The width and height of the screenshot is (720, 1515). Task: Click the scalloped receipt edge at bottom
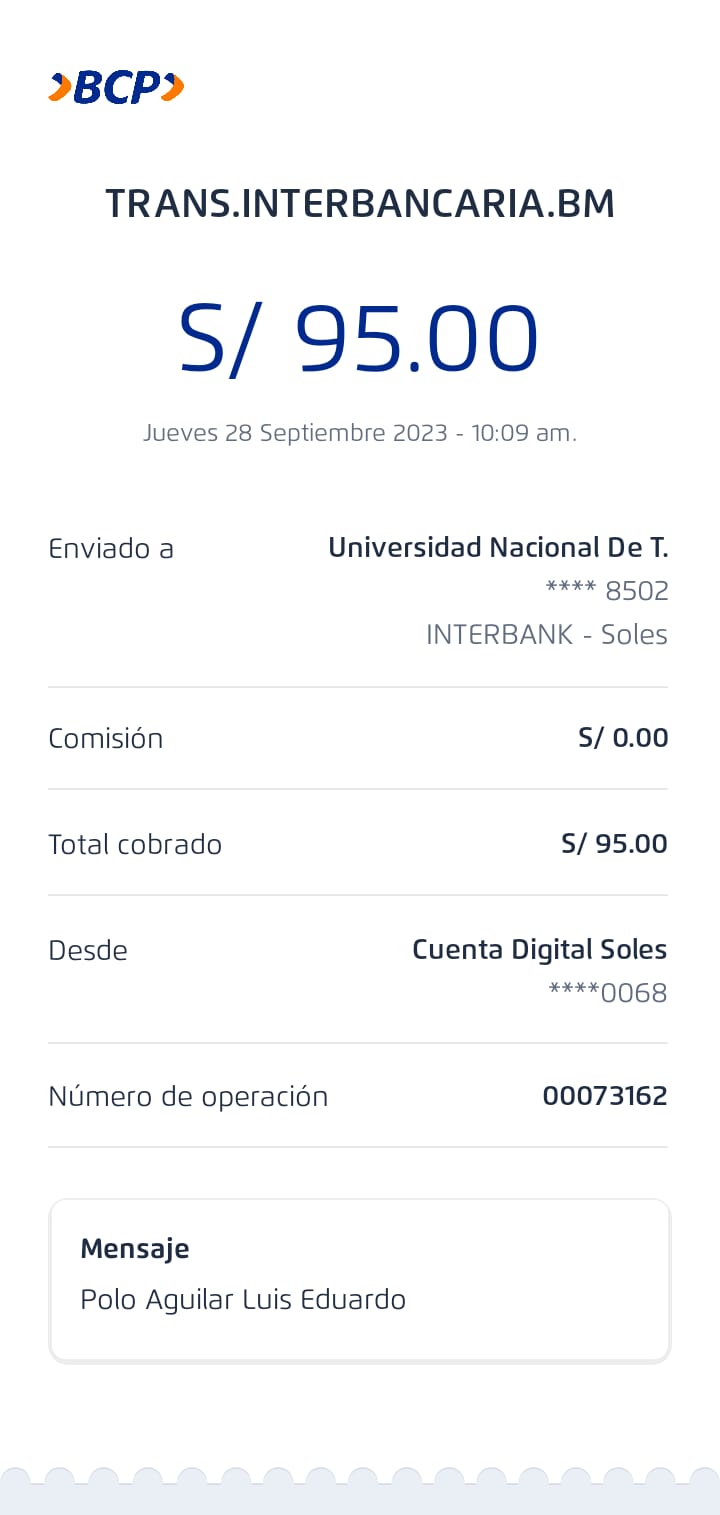pos(360,1490)
